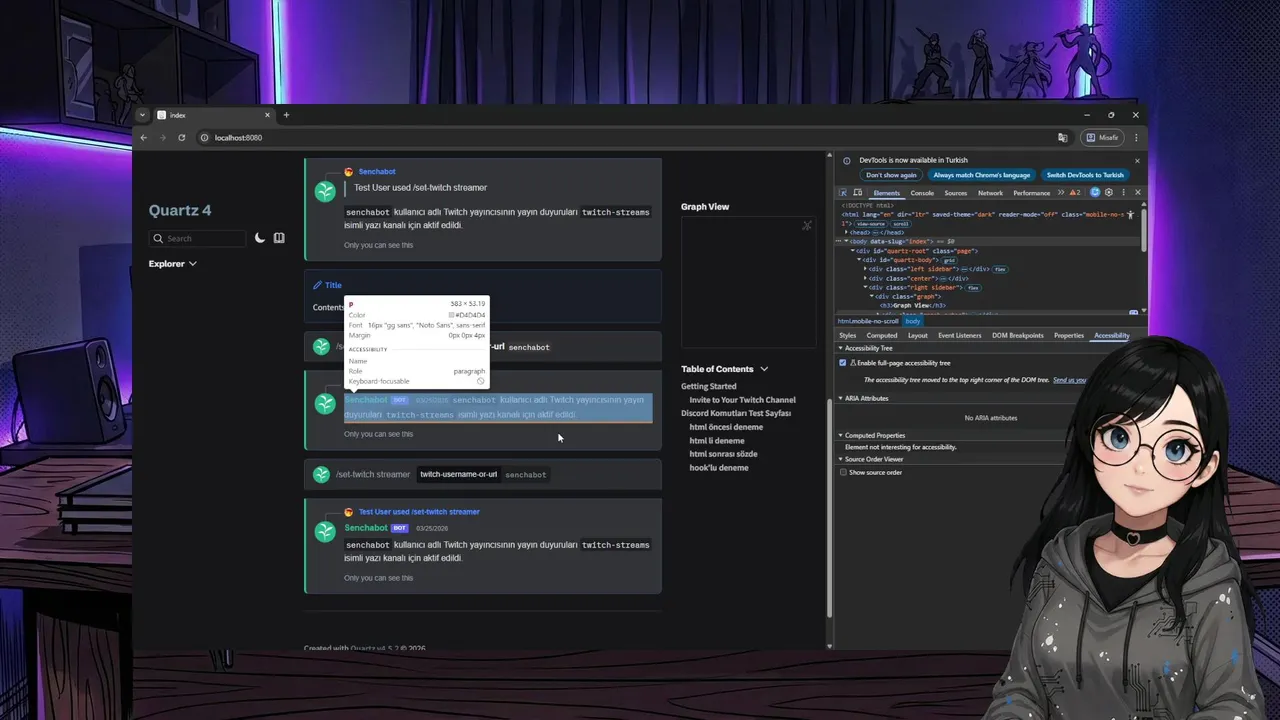Open the DevTools issues warning counter
Viewport: 1280px width, 720px height.
[1075, 192]
